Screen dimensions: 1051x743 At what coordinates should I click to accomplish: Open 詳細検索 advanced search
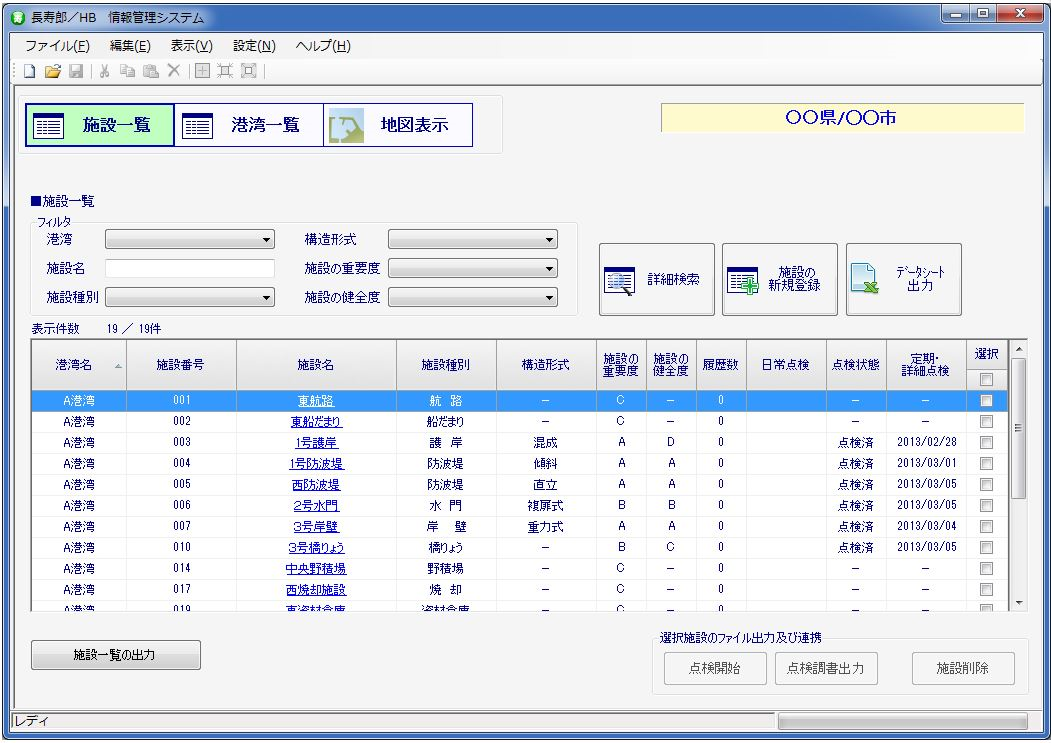tap(657, 280)
